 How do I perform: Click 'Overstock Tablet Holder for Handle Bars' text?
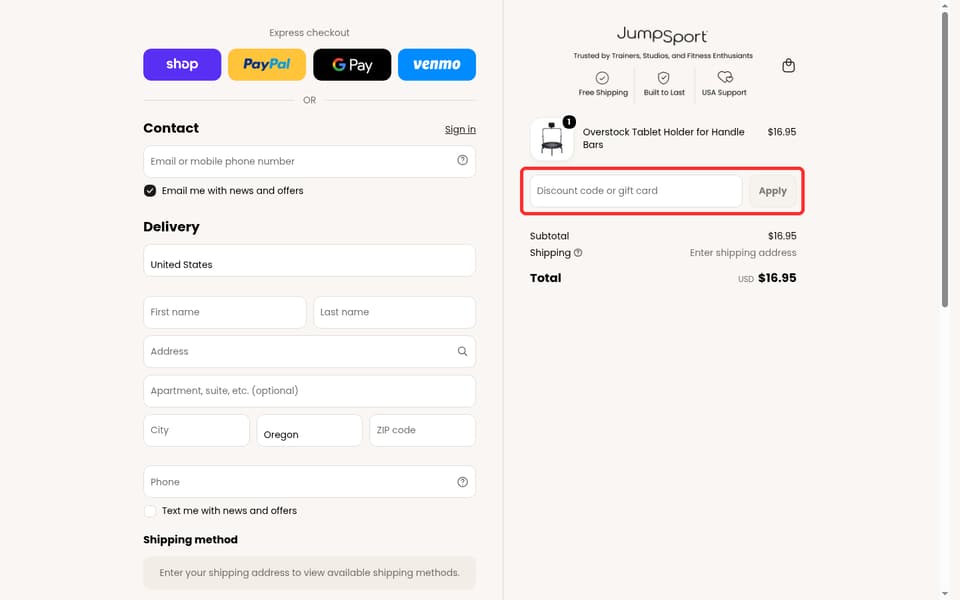(x=664, y=138)
